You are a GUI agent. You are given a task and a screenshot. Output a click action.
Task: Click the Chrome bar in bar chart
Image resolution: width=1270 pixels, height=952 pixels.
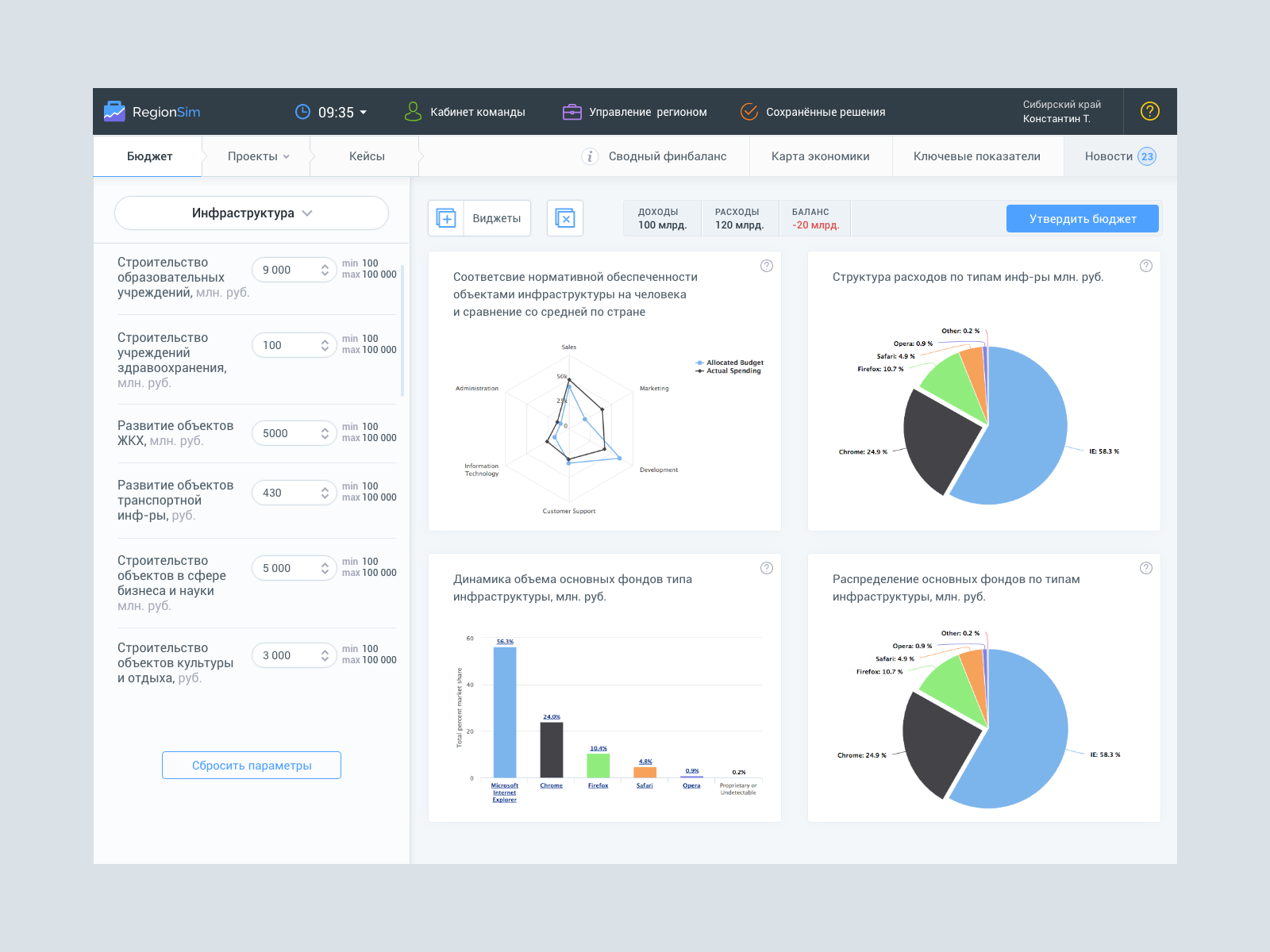(552, 750)
